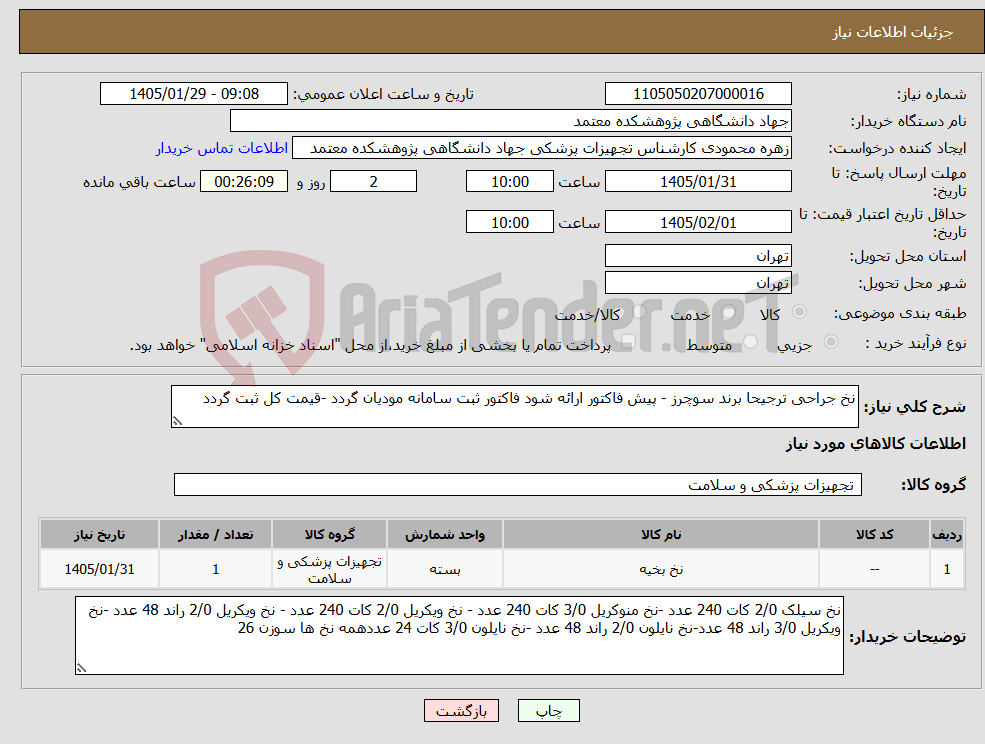Click the quantity cell showing 1
Viewport: 985px width, 744px height.
(x=215, y=569)
